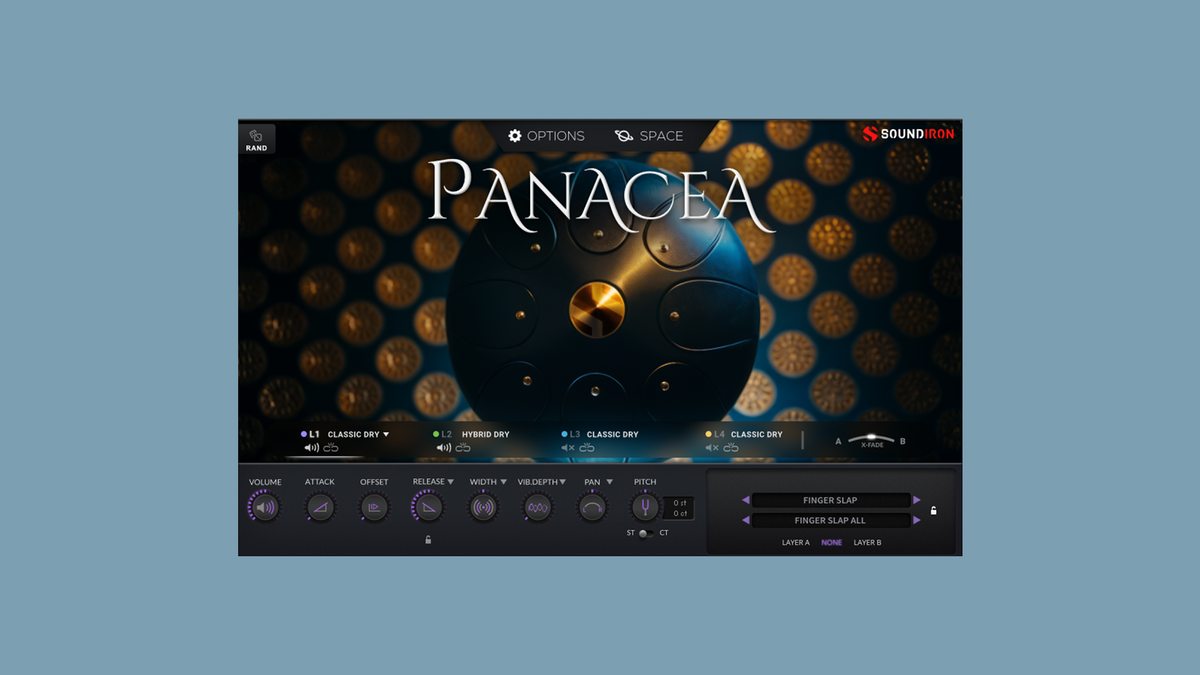This screenshot has height=675, width=1200.
Task: Expand the VIB.DEPTH dropdown arrow
Action: click(x=563, y=482)
